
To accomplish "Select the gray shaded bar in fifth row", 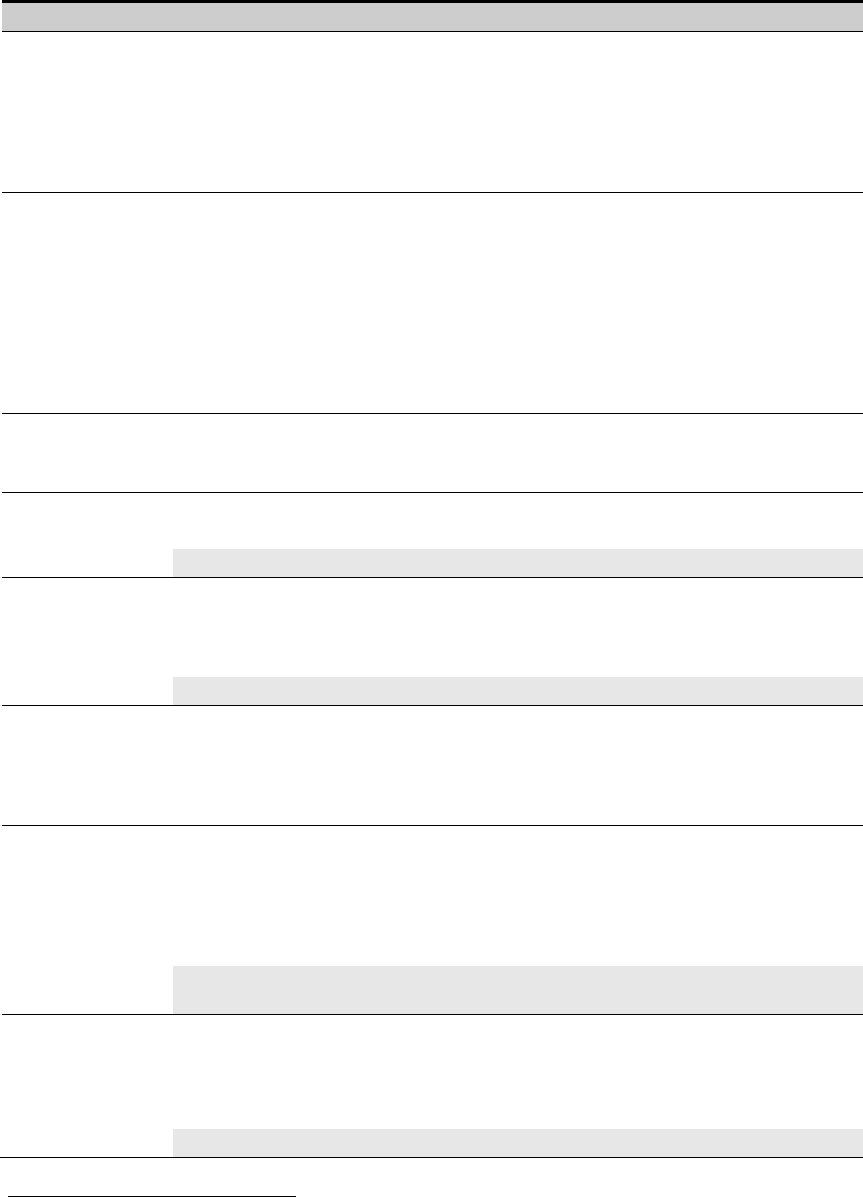I will [x=517, y=691].
